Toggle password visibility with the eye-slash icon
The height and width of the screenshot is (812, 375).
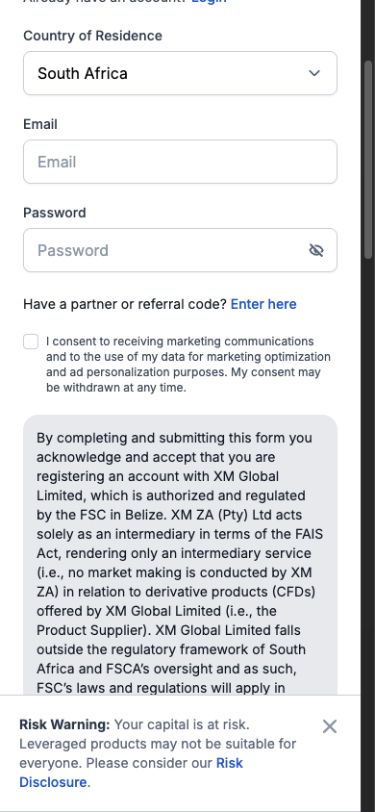316,251
